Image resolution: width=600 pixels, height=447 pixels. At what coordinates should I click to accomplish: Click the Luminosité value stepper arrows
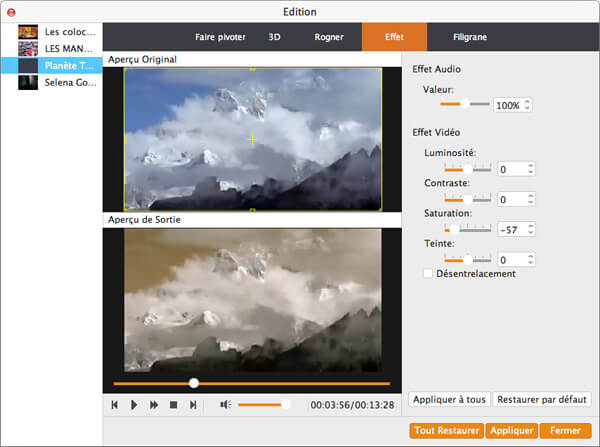tap(529, 169)
